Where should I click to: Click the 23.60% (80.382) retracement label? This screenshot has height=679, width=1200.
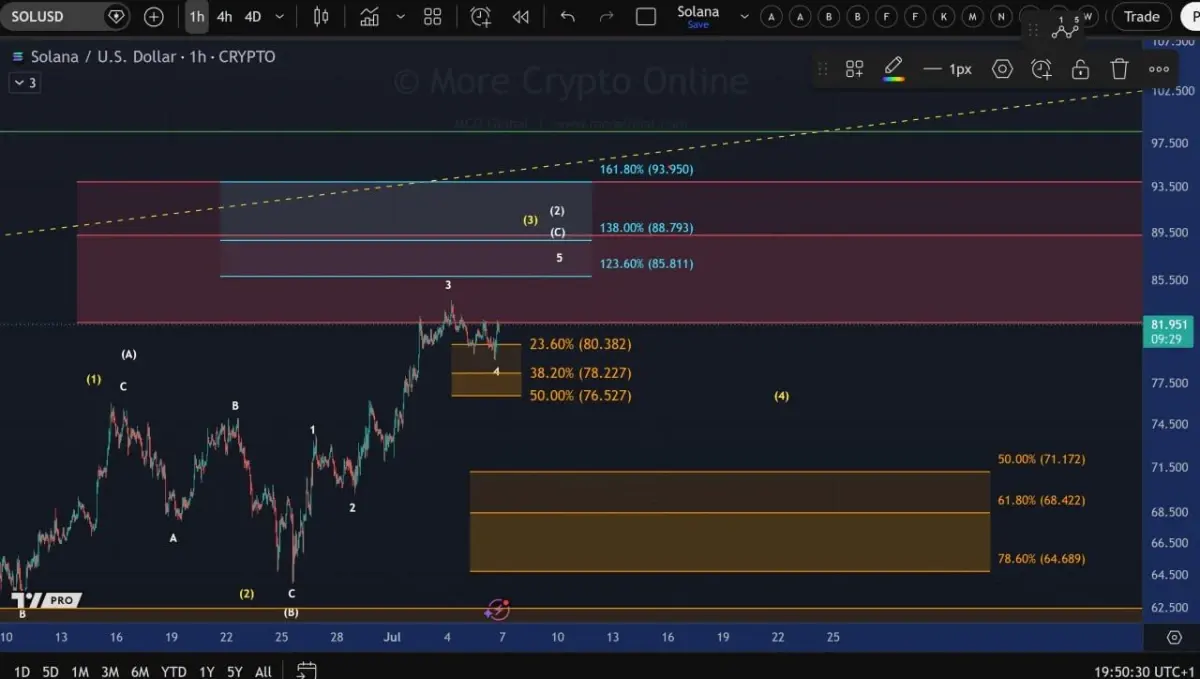point(580,344)
